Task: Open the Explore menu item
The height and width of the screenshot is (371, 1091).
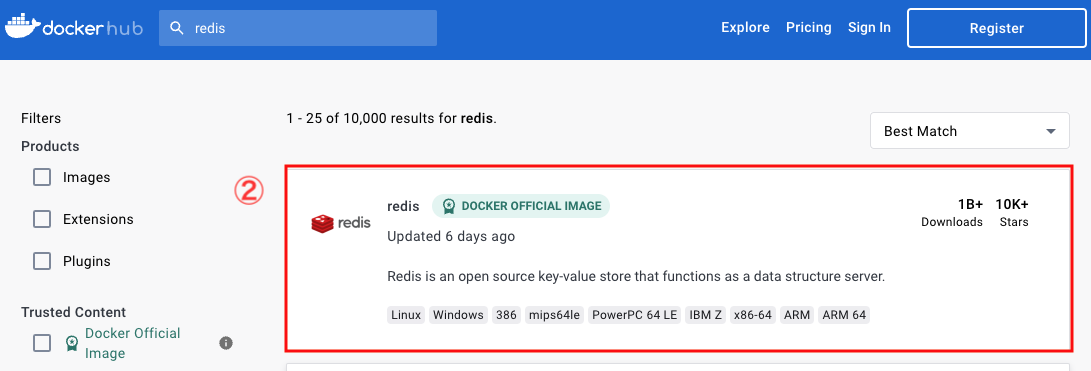Action: pyautogui.click(x=745, y=28)
